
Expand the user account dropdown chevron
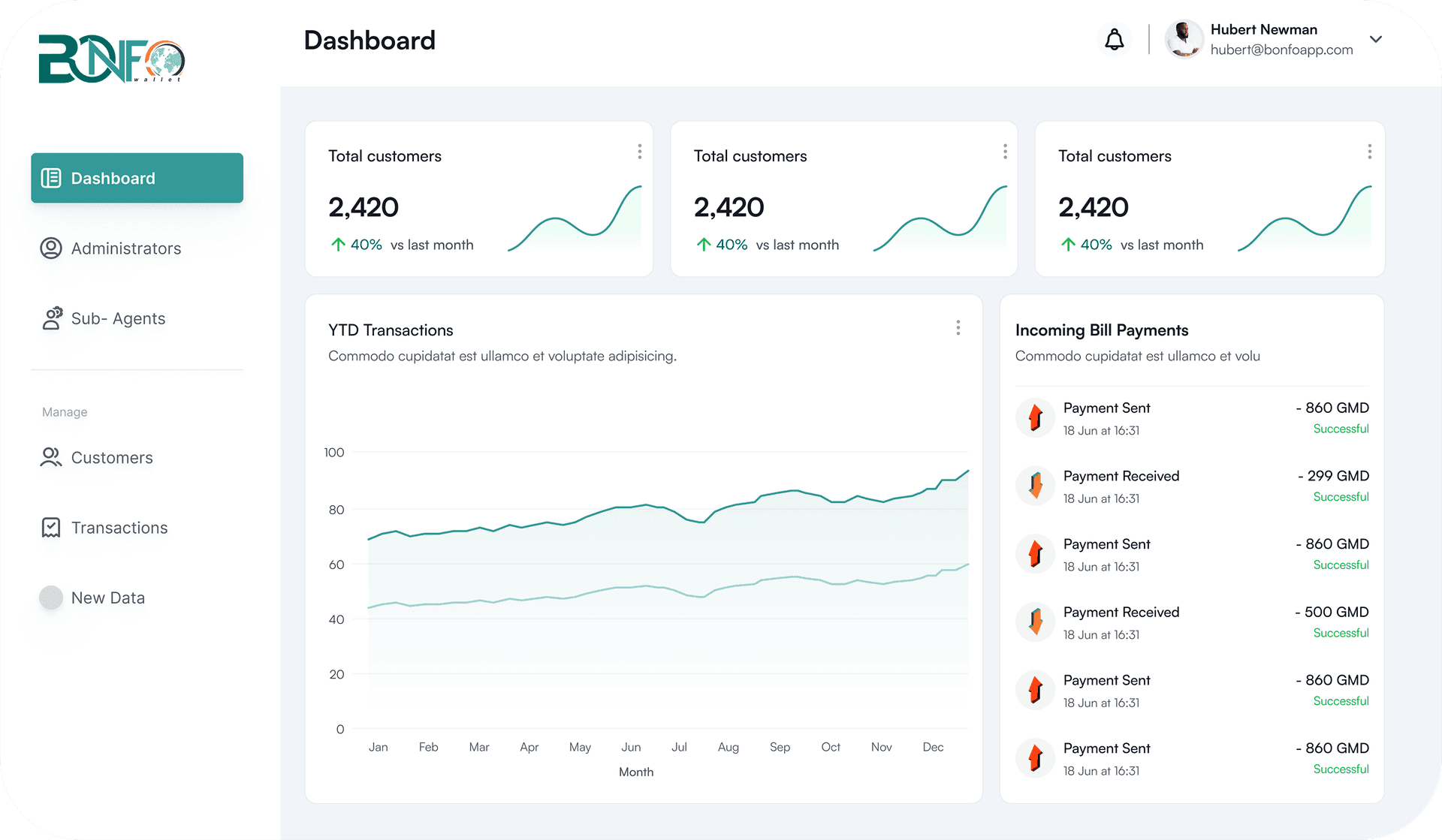pyautogui.click(x=1376, y=39)
